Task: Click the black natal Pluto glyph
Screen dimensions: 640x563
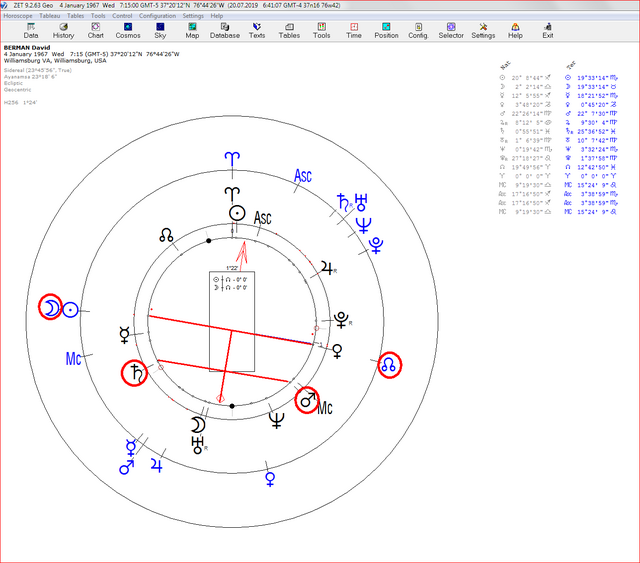Action: click(341, 320)
